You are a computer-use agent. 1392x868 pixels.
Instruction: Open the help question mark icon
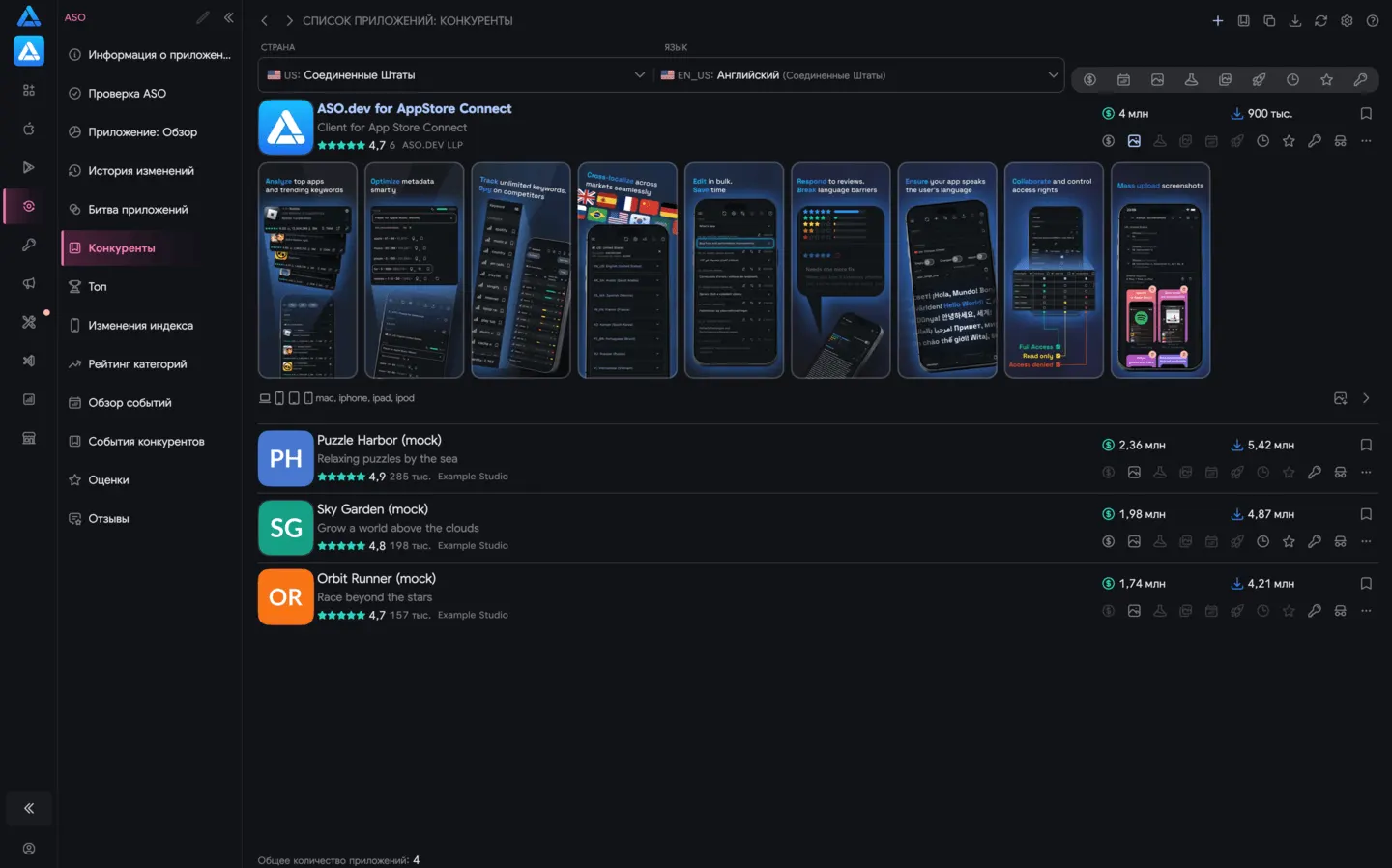[1373, 20]
